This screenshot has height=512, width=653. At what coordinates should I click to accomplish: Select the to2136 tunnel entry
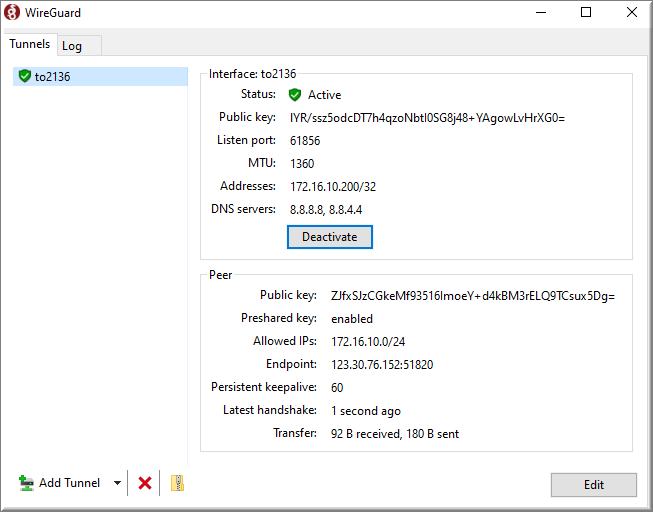pyautogui.click(x=100, y=77)
